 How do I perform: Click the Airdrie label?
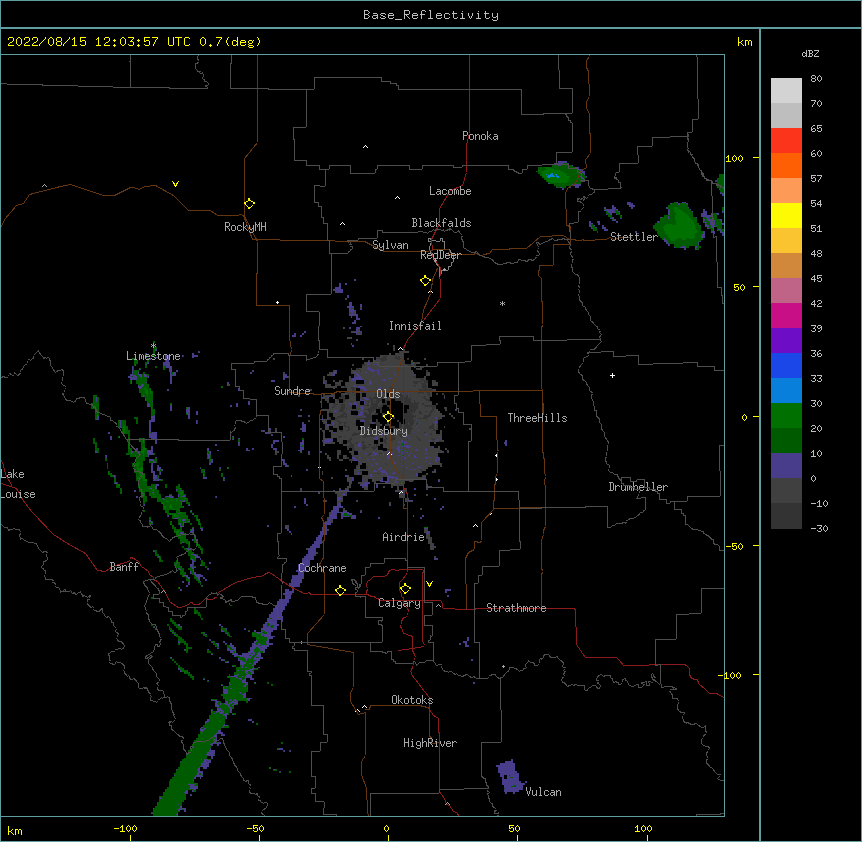pyautogui.click(x=404, y=537)
